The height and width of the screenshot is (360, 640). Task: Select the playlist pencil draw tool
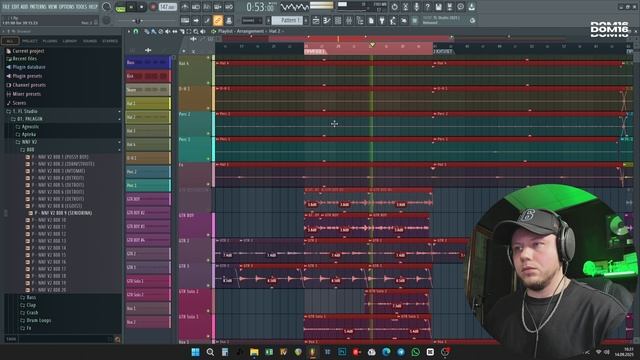(147, 31)
